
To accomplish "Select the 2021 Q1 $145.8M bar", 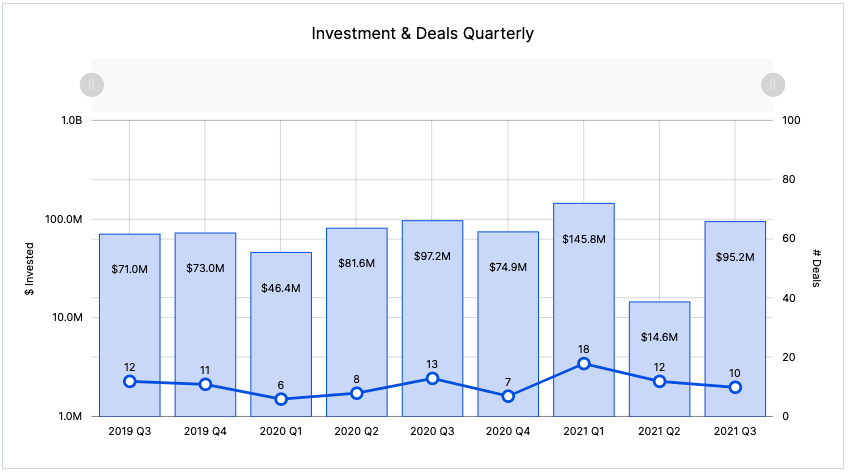I will point(584,290).
